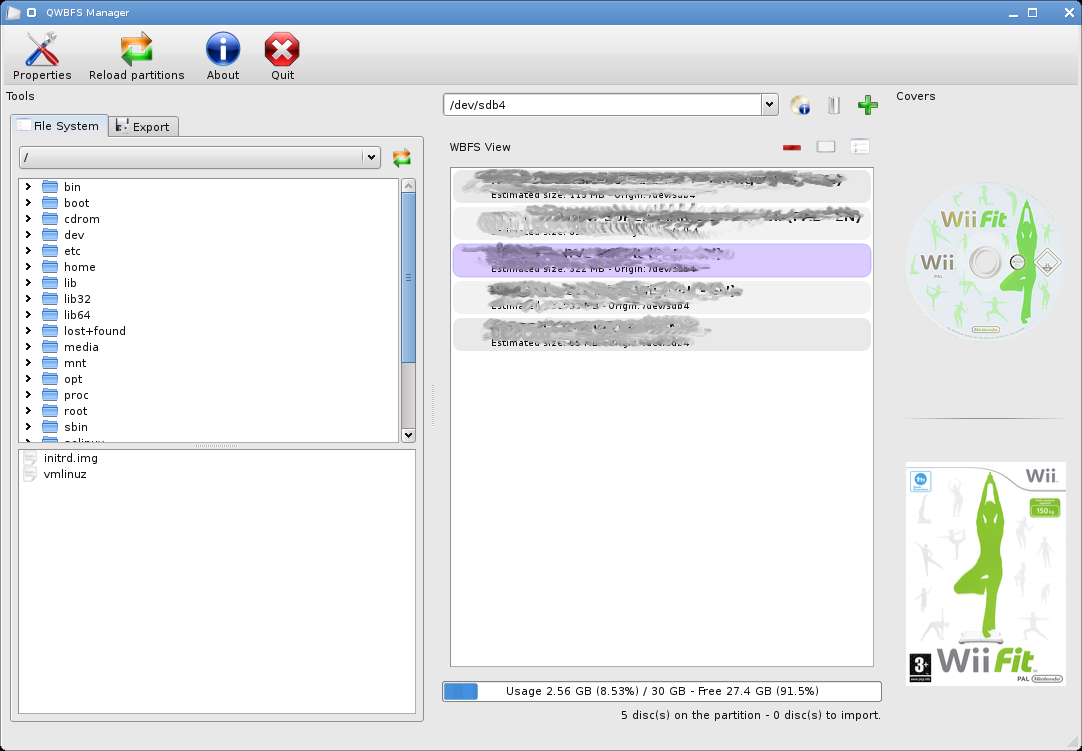The width and height of the screenshot is (1082, 751).
Task: Select the fourth disc entry in WBFS View
Action: click(x=662, y=298)
